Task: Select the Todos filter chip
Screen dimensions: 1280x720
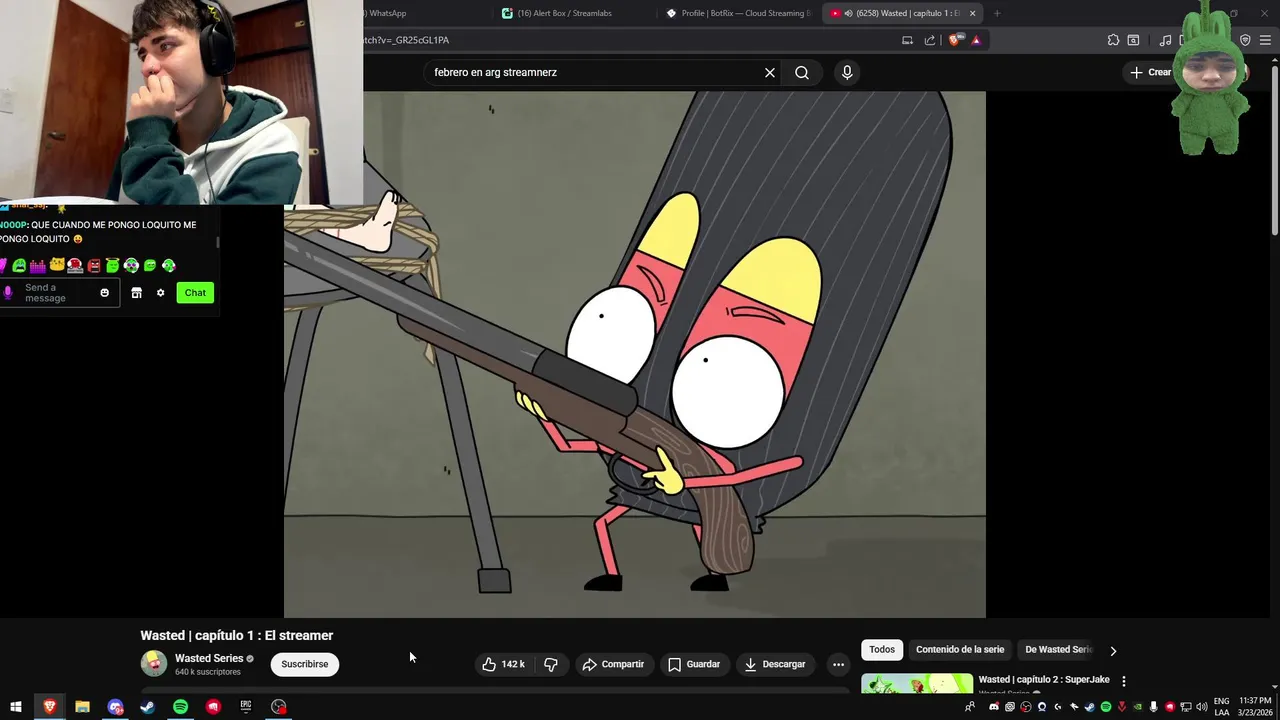Action: [882, 650]
